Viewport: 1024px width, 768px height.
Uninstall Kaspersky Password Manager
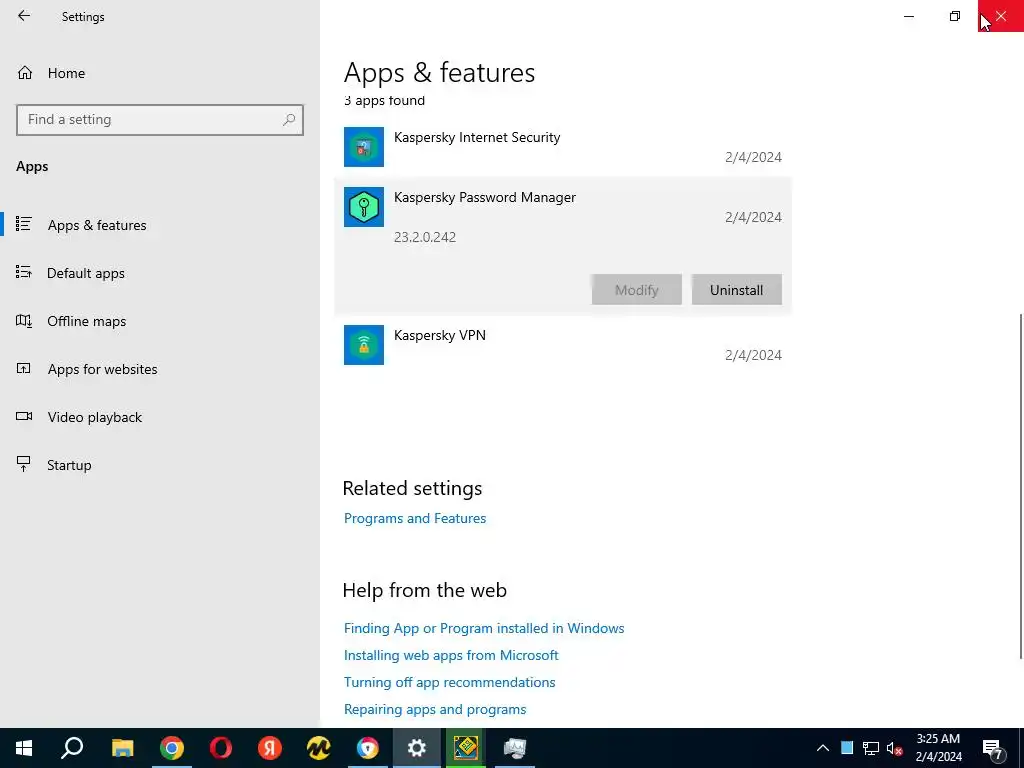(737, 290)
